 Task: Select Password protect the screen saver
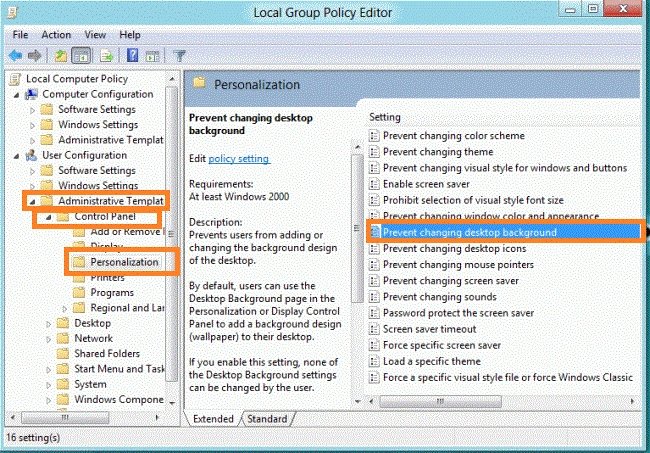pyautogui.click(x=458, y=313)
